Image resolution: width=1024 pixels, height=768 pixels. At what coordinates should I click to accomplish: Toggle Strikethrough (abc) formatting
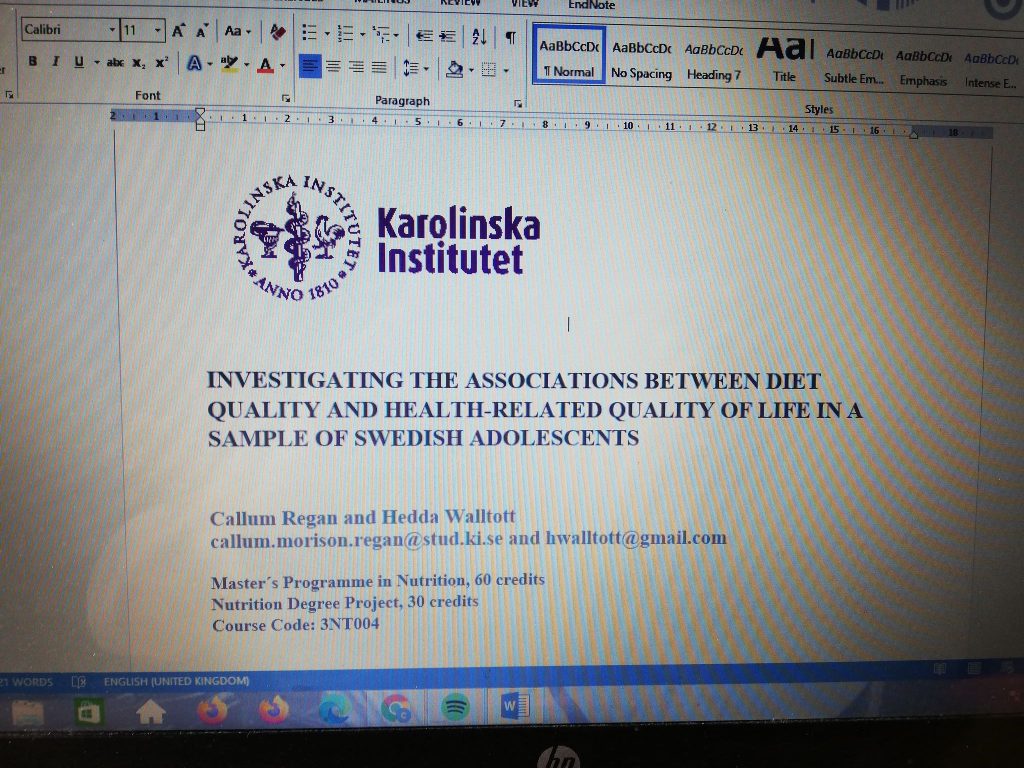tap(115, 63)
